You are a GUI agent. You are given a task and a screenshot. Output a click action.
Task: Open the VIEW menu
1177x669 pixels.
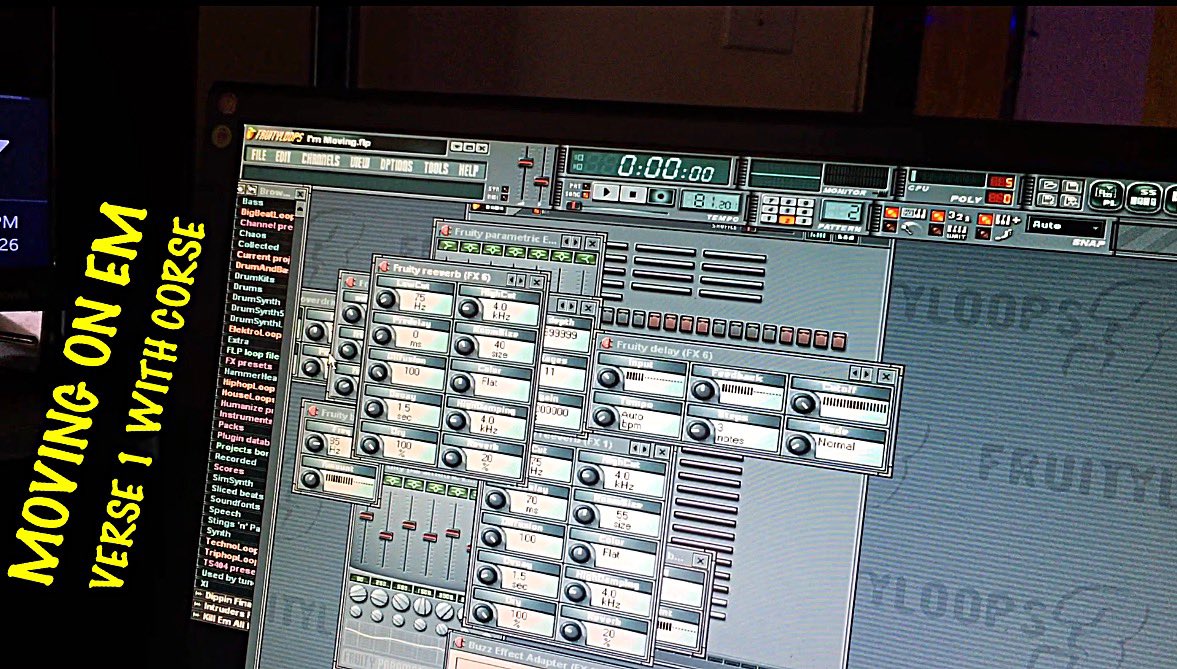tap(360, 162)
